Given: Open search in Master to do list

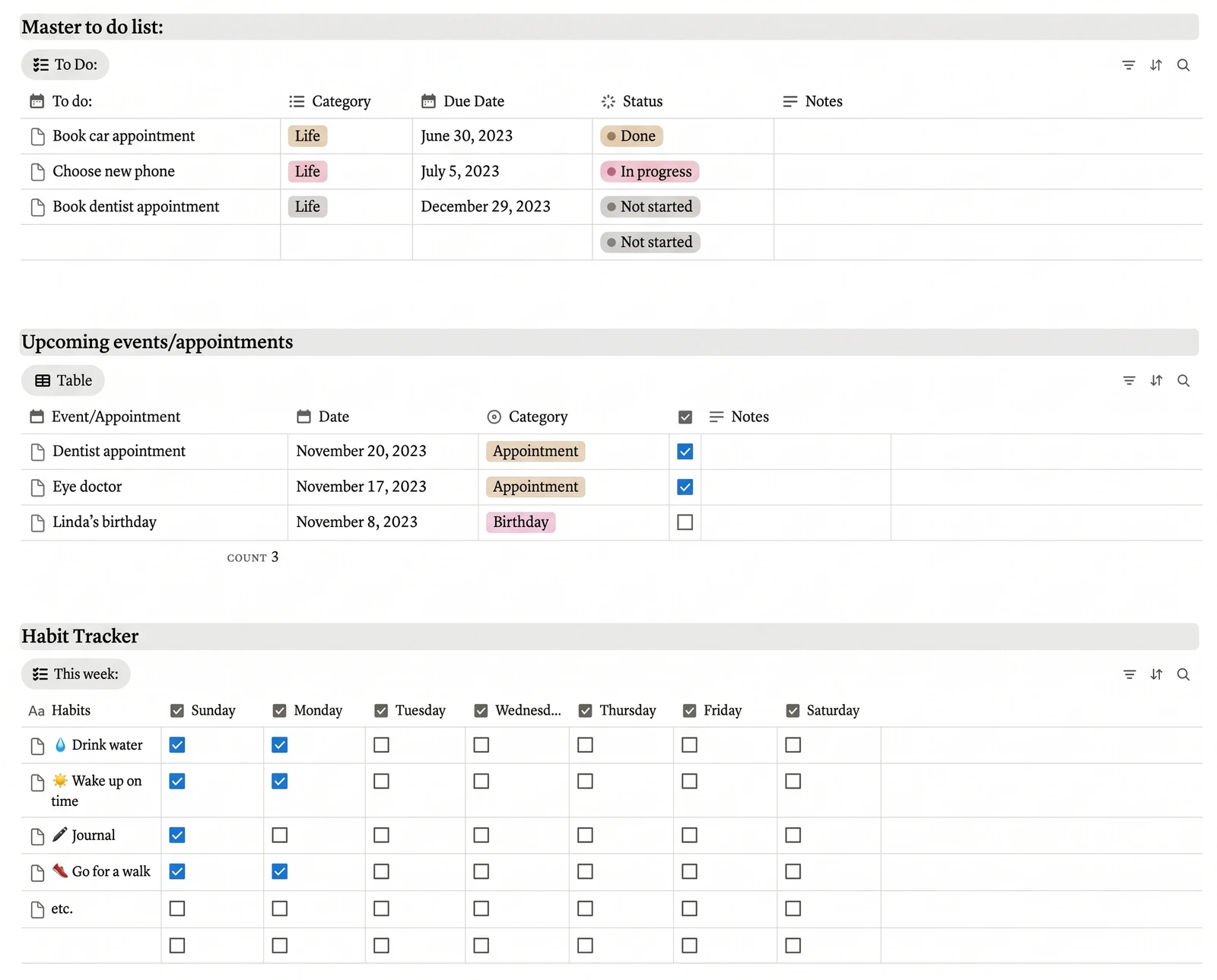Looking at the screenshot, I should [x=1184, y=65].
